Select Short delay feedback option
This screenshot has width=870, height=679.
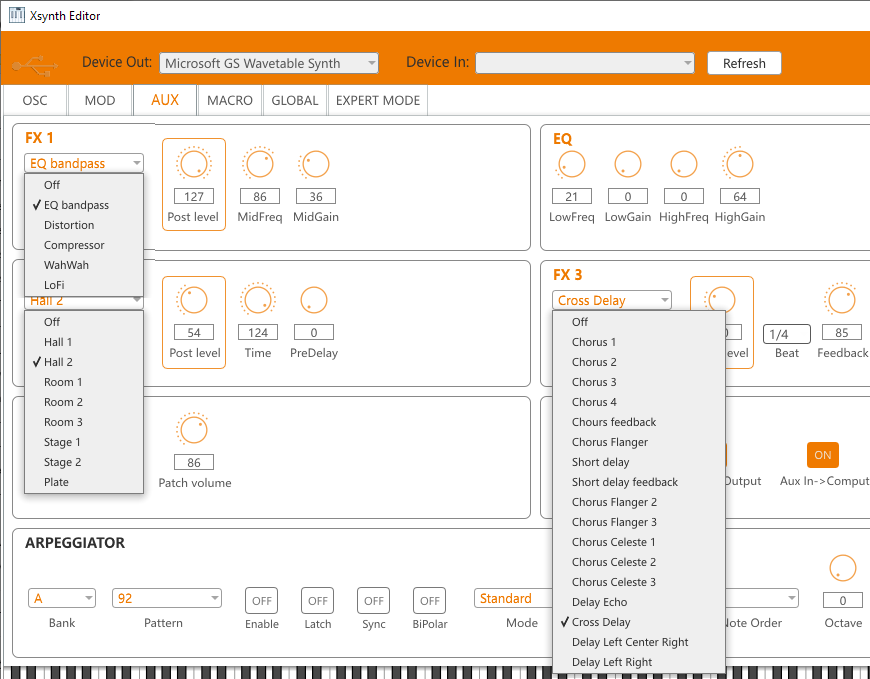[639, 482]
